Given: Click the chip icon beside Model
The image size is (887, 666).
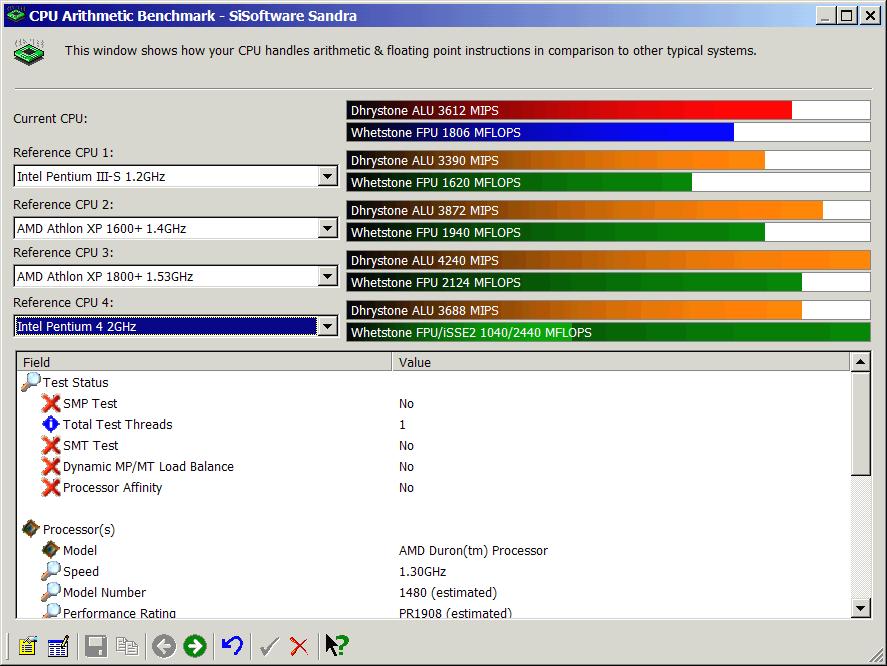Looking at the screenshot, I should (51, 550).
